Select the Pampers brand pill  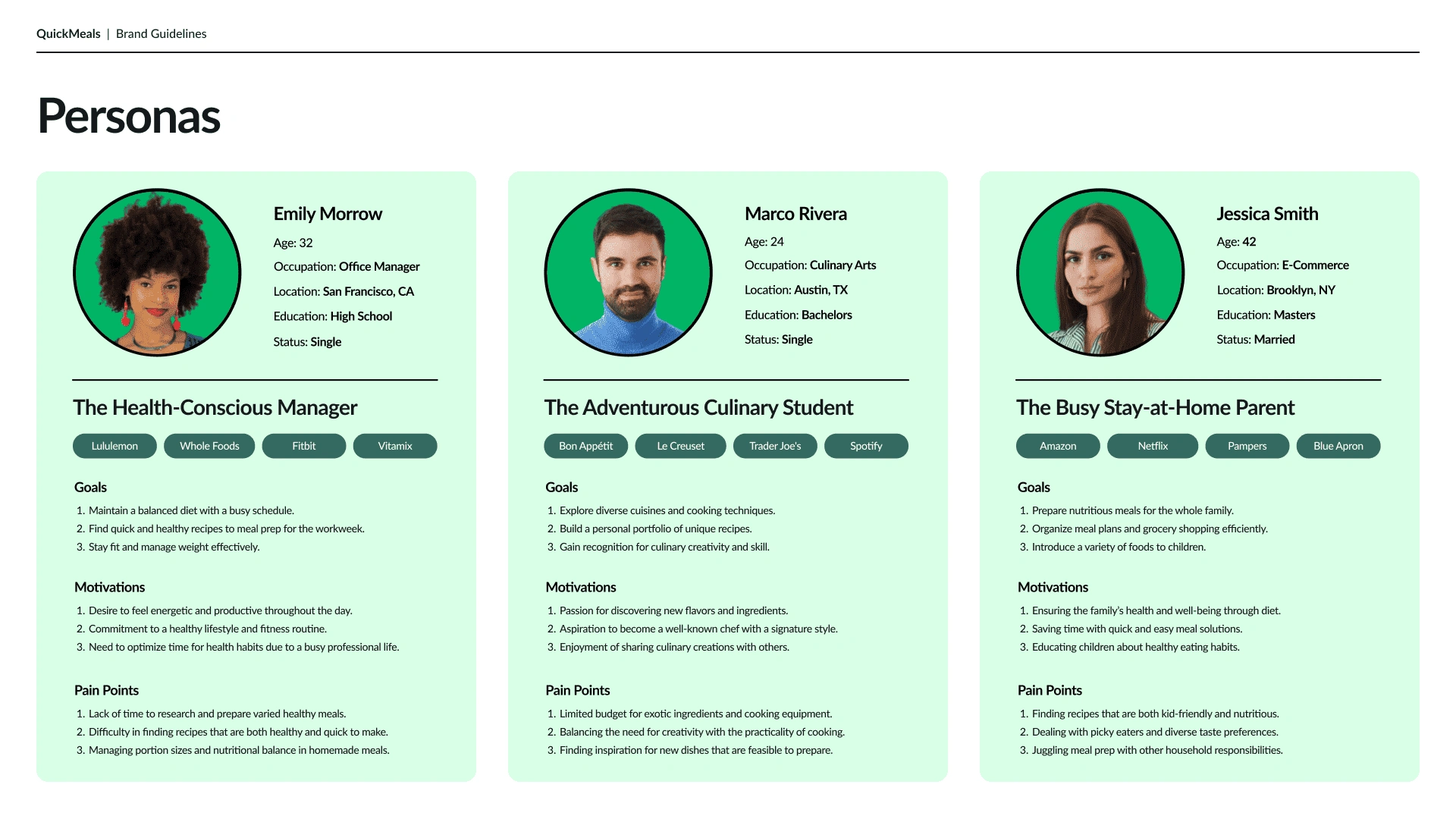coord(1247,446)
